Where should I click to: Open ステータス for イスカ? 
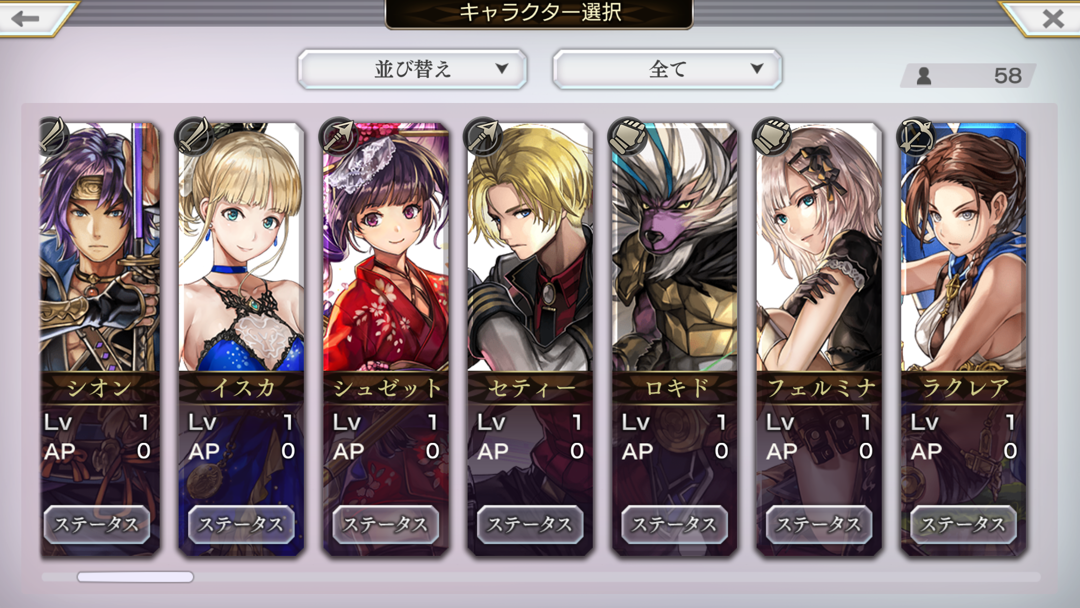(241, 525)
